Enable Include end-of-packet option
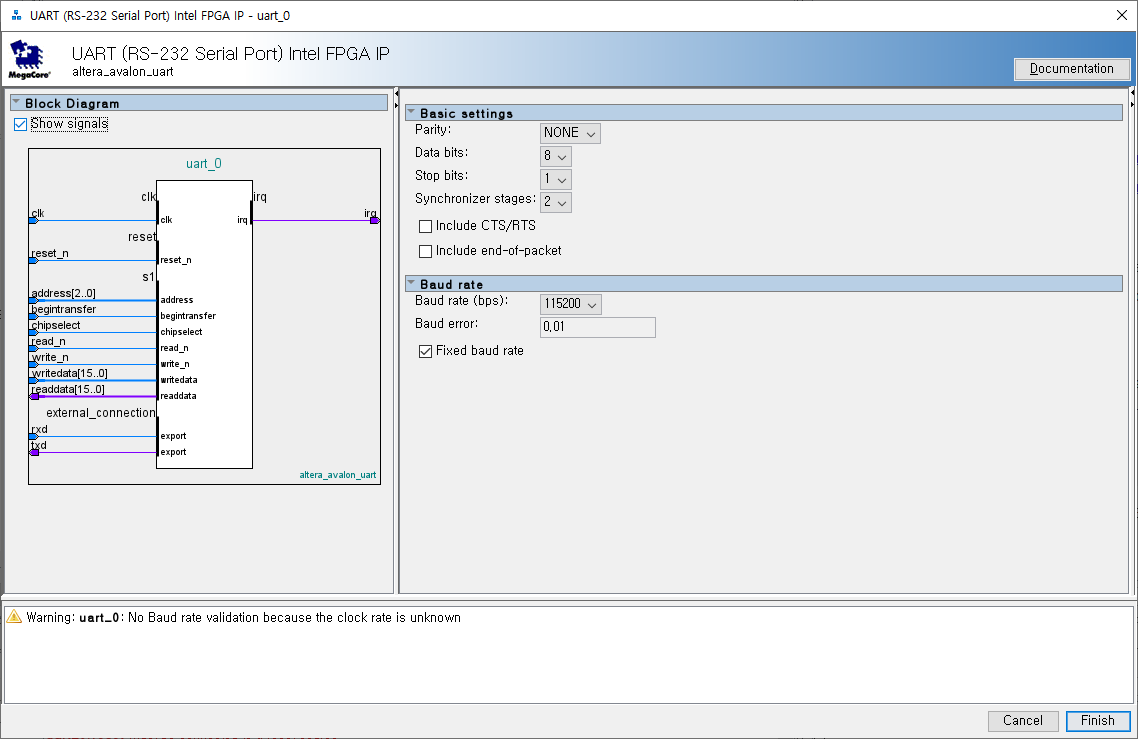 (425, 251)
